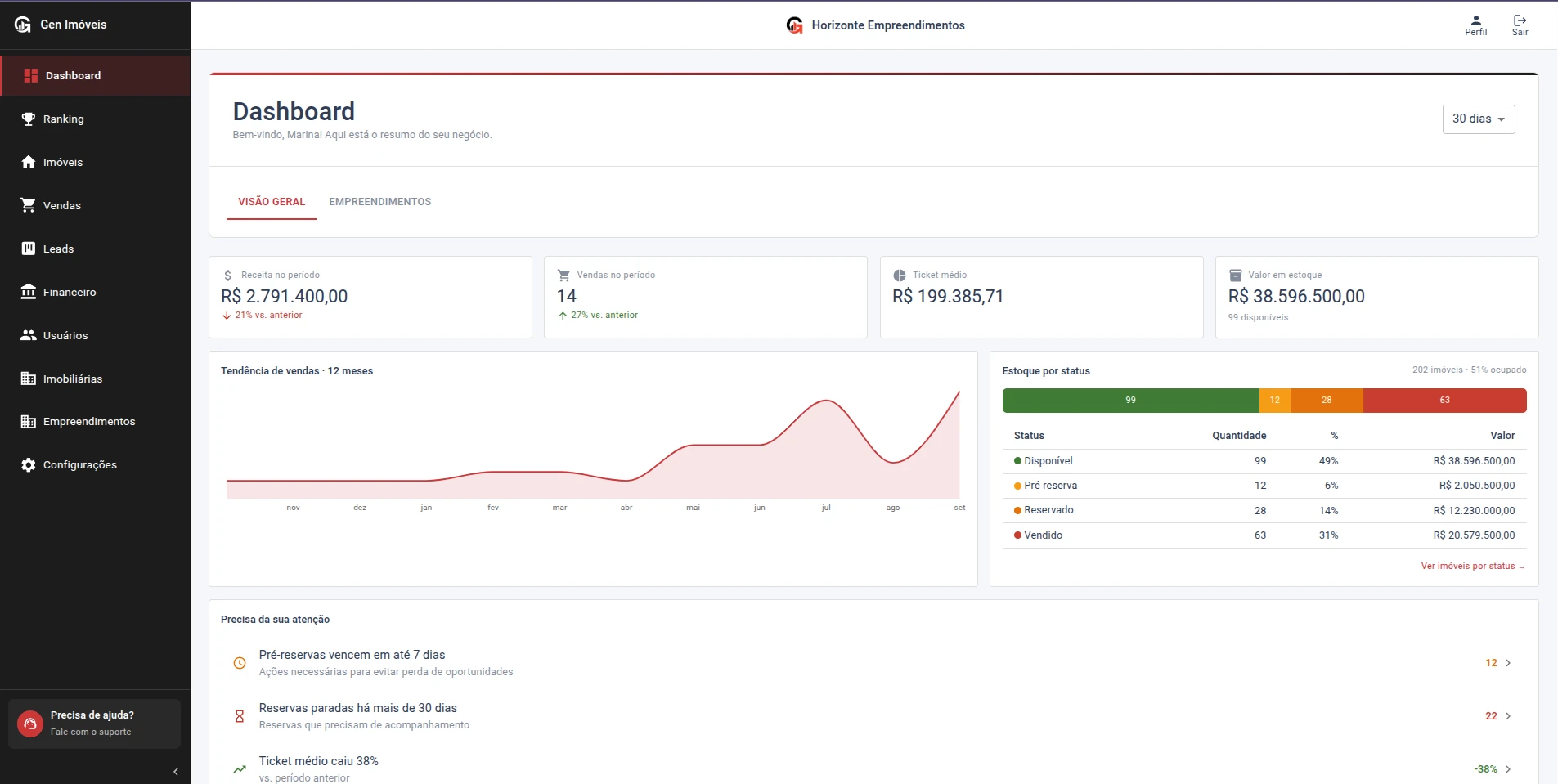Open Financeiro via the bank icon
Screen dimensions: 1558x784
tap(29, 292)
